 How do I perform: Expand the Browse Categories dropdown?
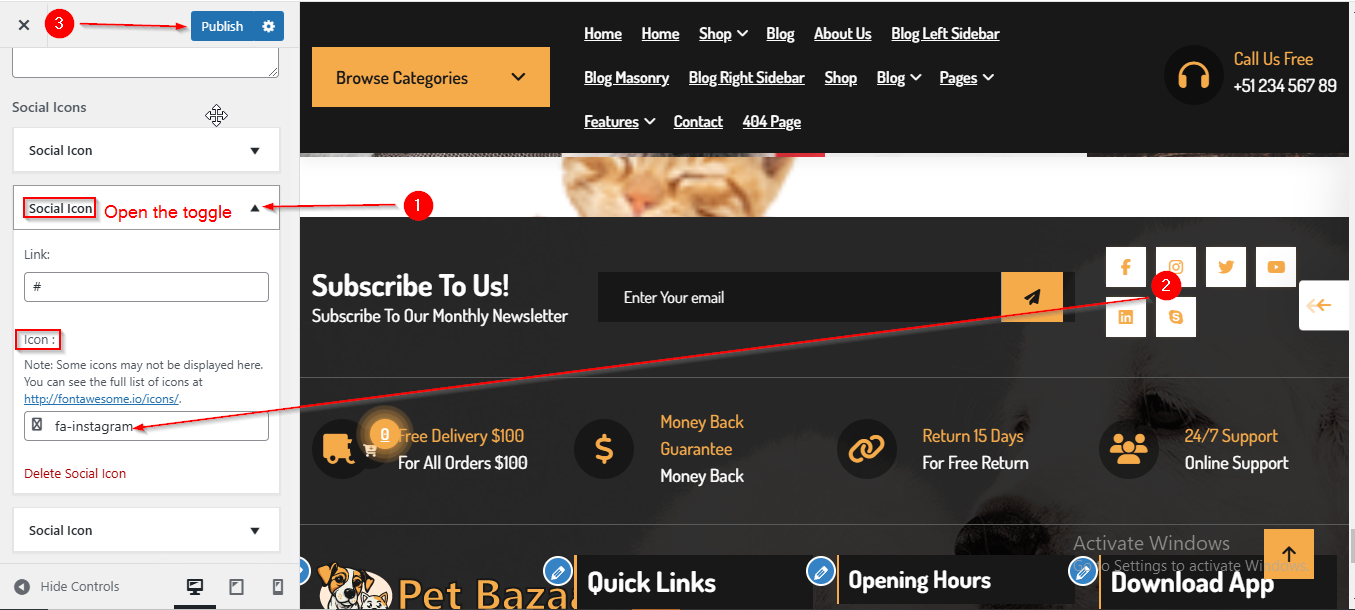(x=431, y=77)
